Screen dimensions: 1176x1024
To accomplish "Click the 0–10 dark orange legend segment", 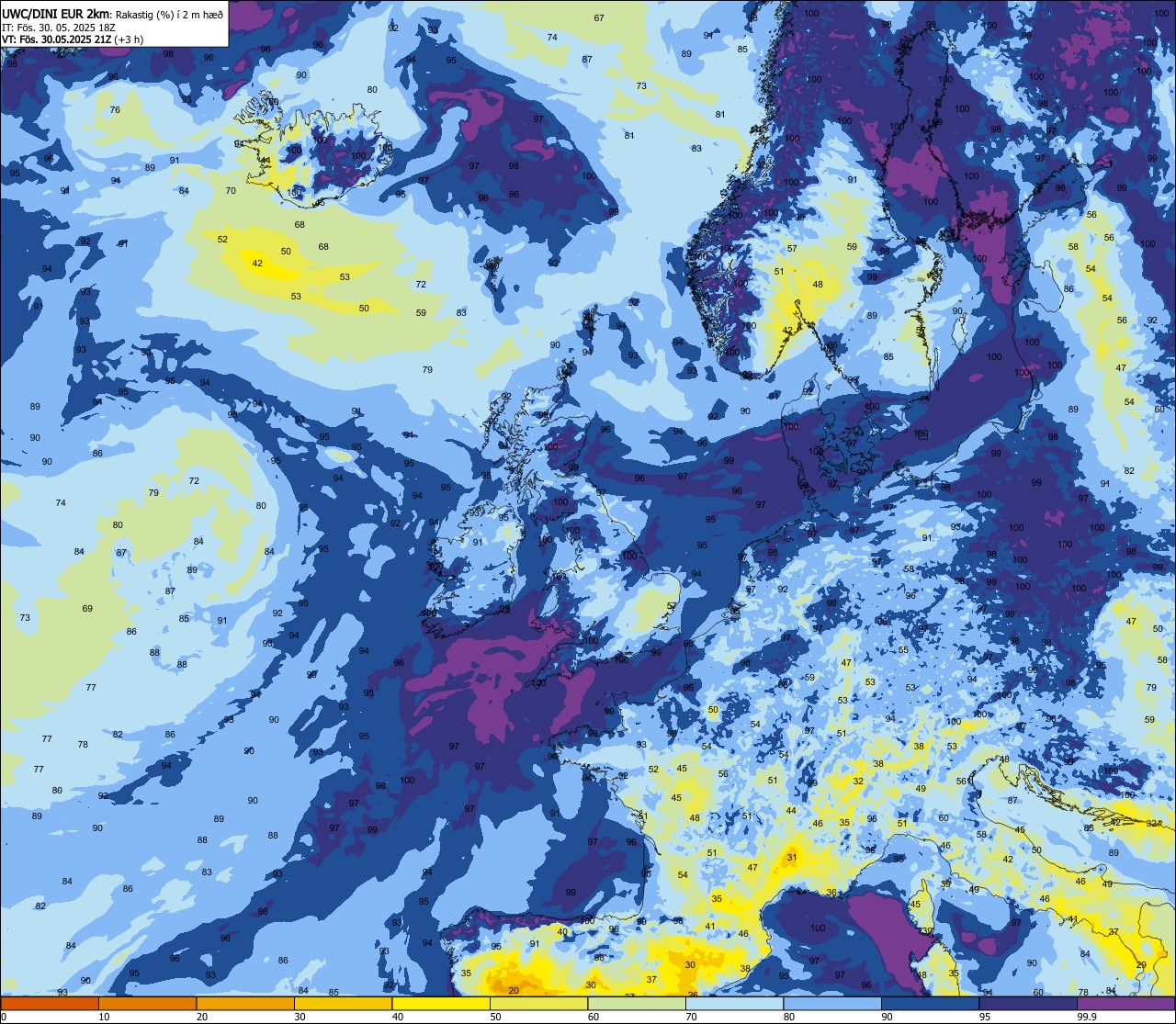I will (x=50, y=1003).
